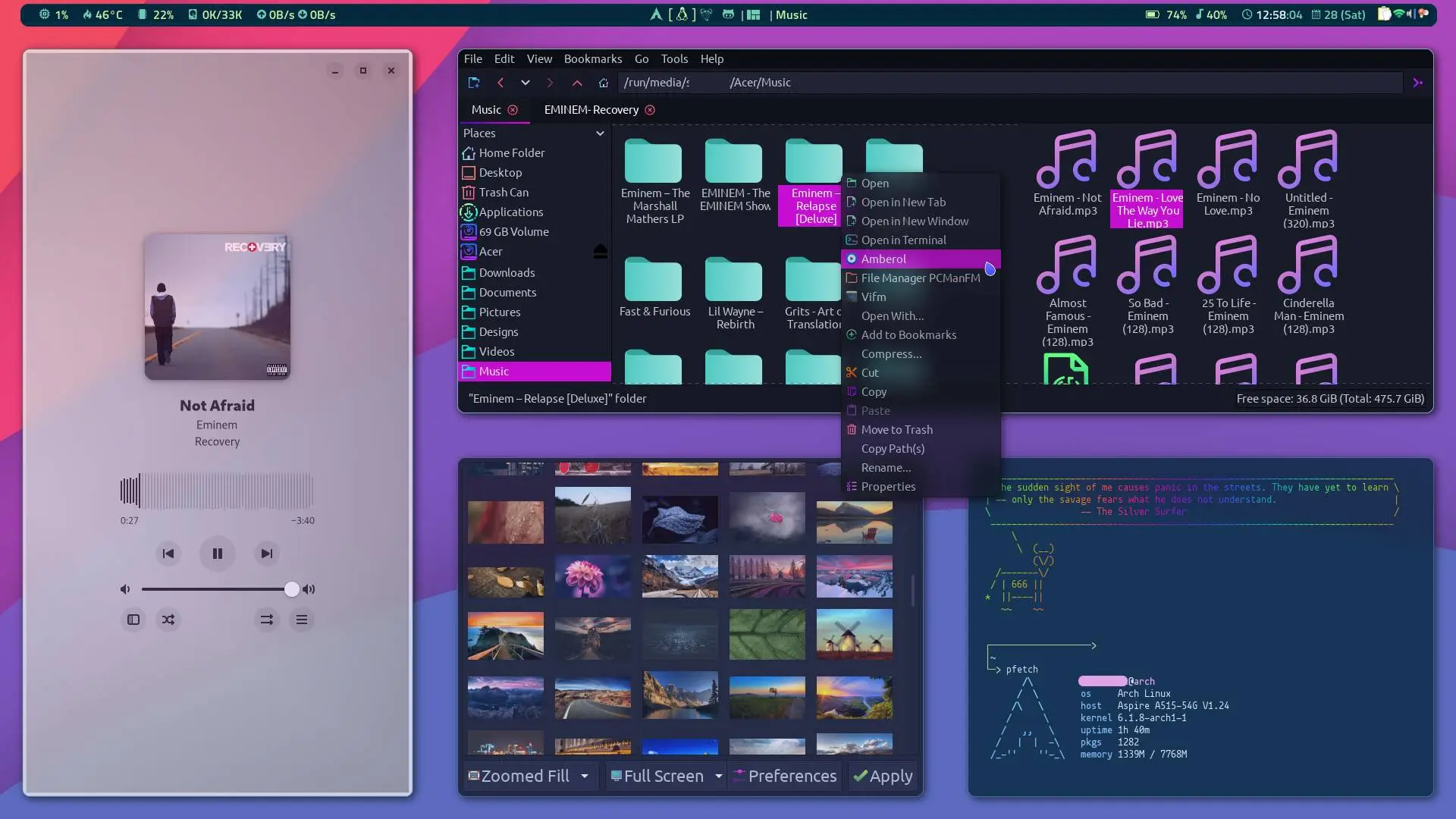Open the navigation history dropdown arrow

click(x=525, y=82)
